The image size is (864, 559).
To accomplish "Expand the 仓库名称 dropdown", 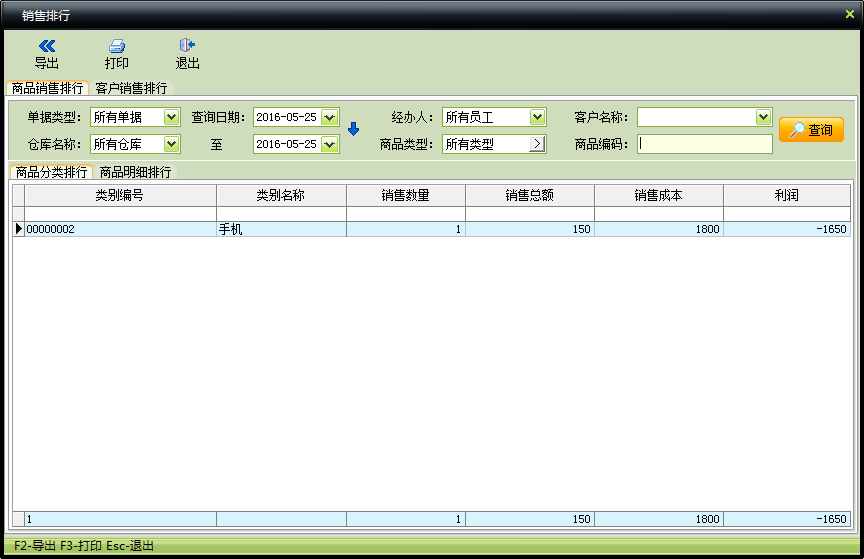I will coord(171,144).
